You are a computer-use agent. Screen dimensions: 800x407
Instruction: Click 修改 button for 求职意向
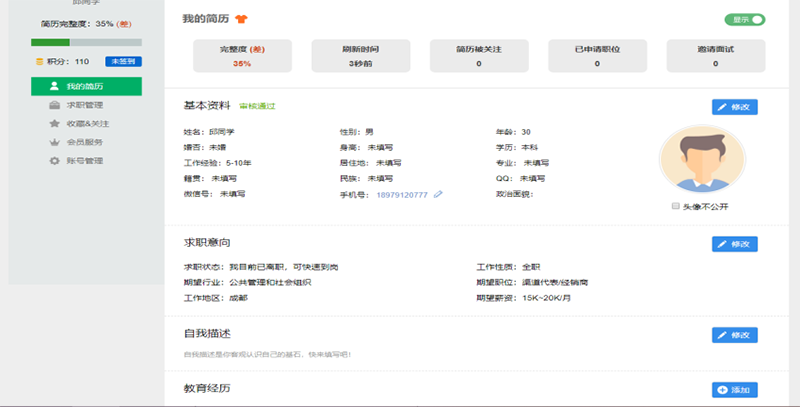coord(735,244)
